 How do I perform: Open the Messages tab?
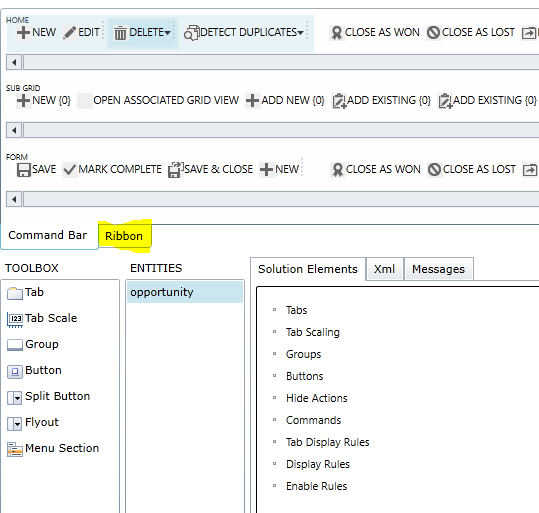coord(438,269)
